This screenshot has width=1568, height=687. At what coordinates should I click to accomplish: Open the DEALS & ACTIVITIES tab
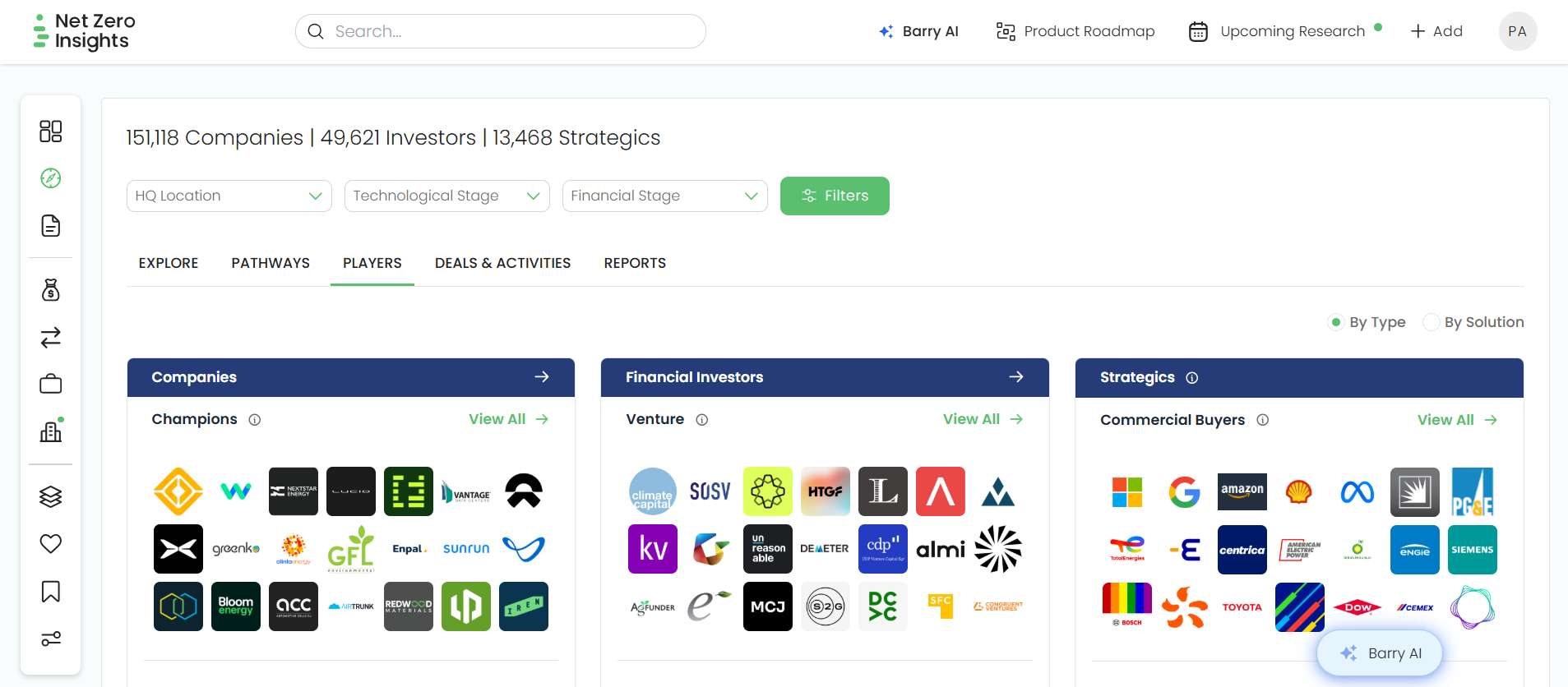pos(503,263)
